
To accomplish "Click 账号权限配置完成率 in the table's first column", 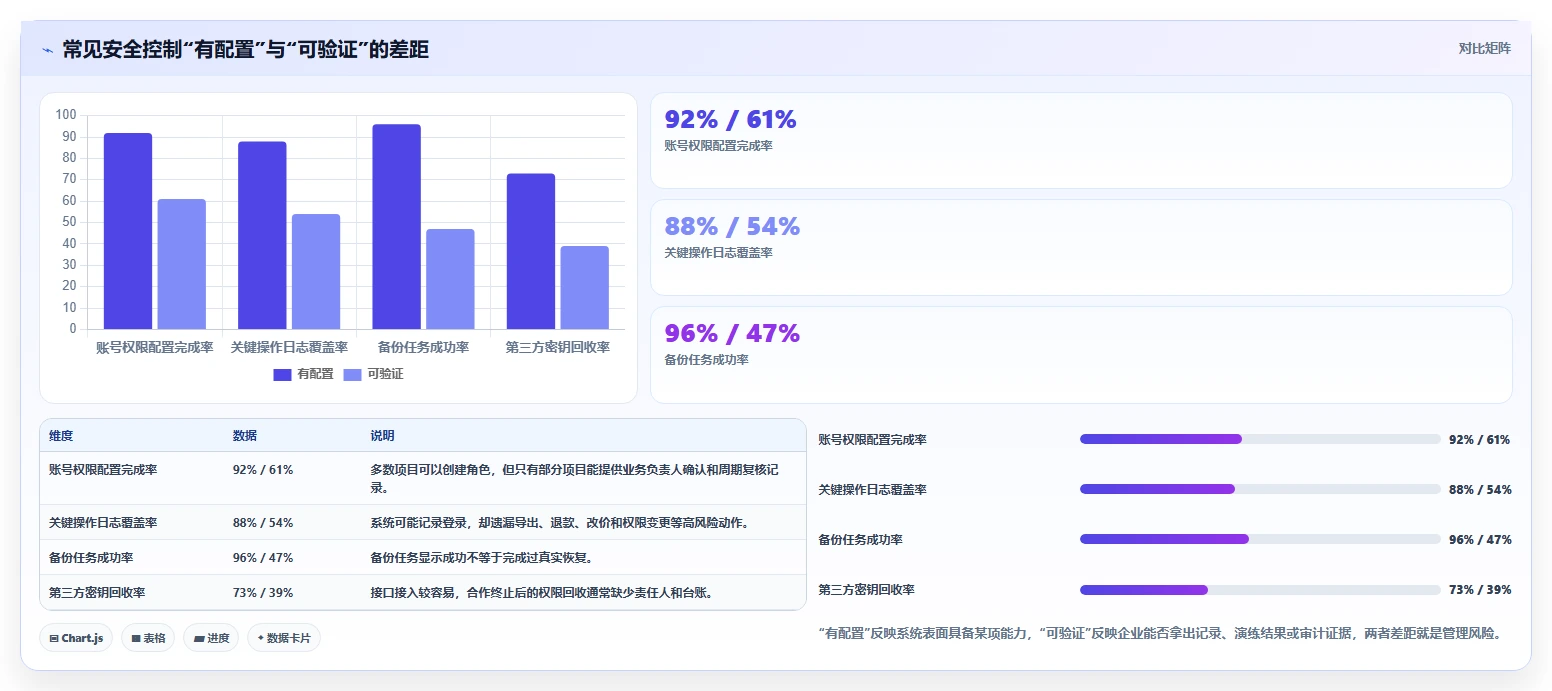I will click(103, 469).
